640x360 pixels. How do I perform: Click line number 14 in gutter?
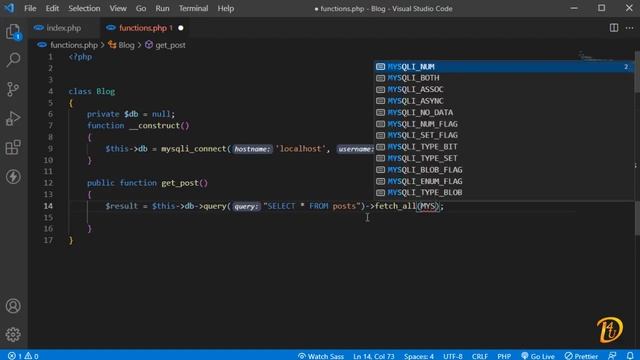click(48, 206)
